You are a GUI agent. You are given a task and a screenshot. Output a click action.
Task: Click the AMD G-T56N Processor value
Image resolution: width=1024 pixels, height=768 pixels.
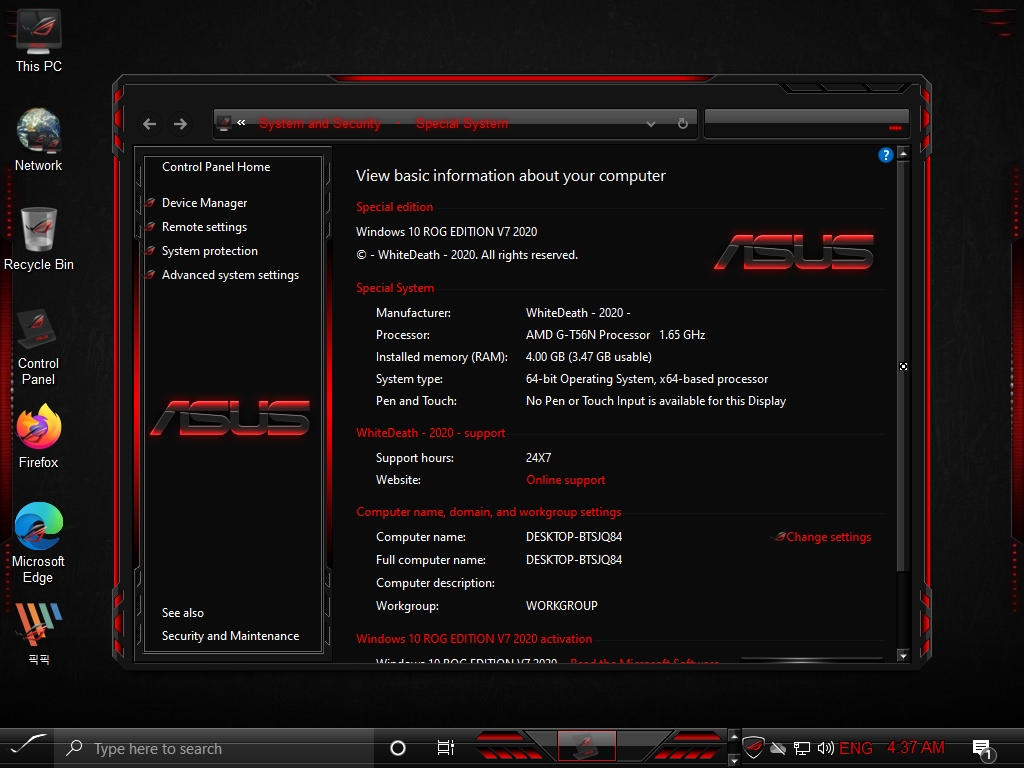point(615,335)
